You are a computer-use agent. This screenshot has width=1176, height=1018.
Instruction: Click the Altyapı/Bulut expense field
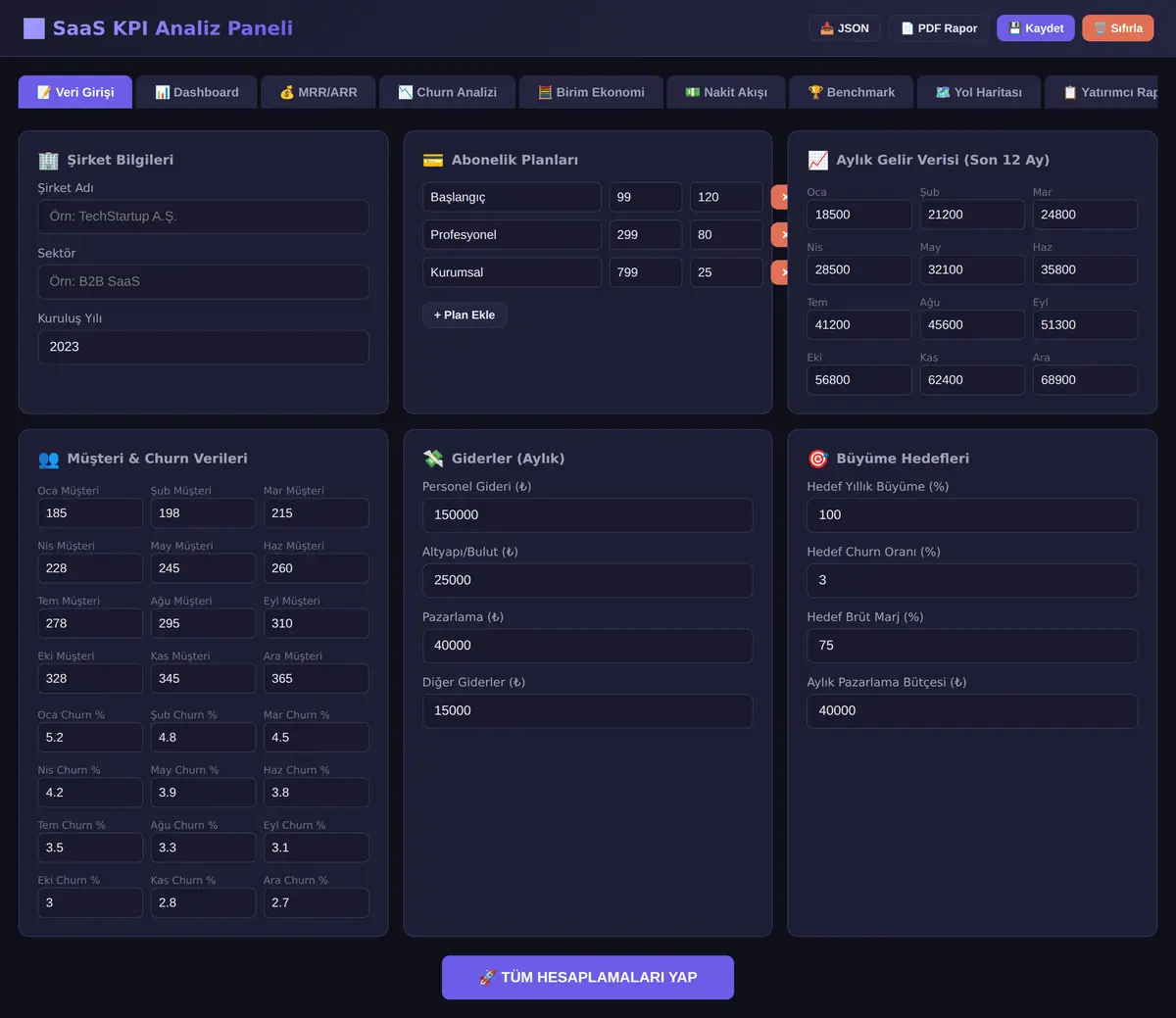point(588,580)
